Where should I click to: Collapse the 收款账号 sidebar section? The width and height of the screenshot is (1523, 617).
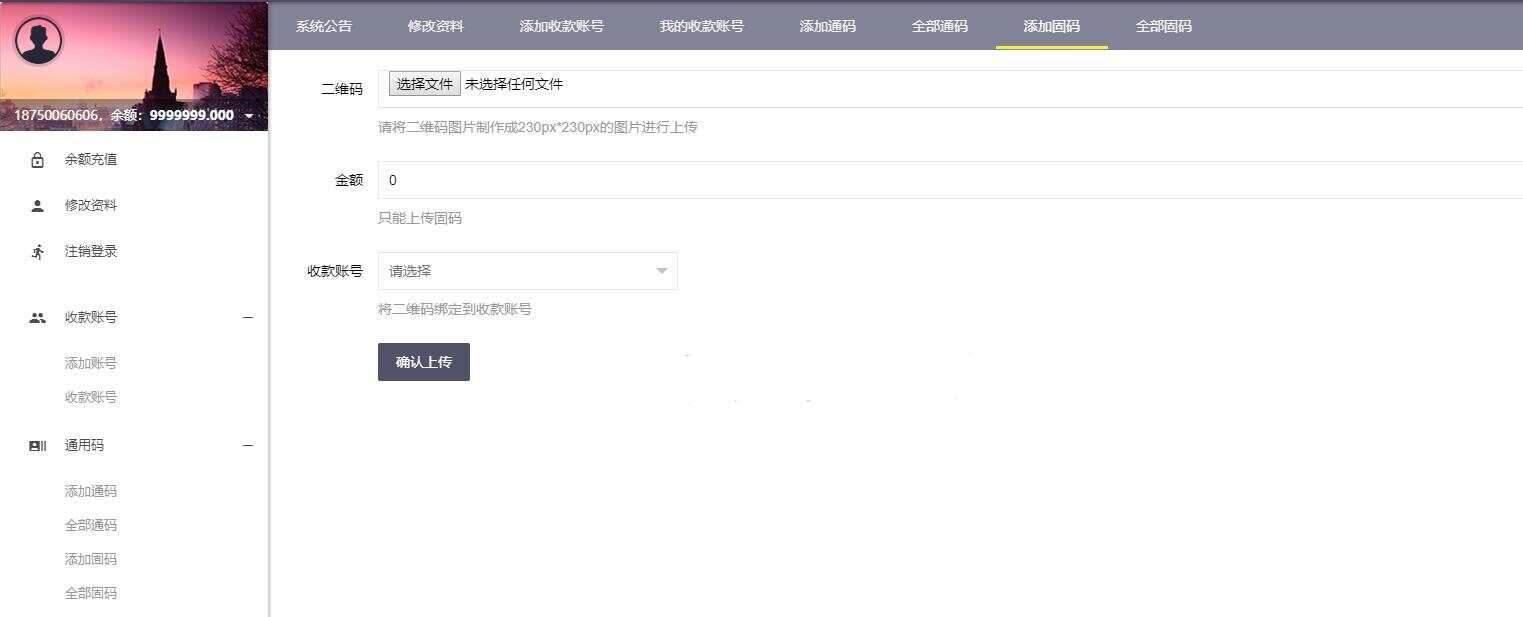coord(247,316)
